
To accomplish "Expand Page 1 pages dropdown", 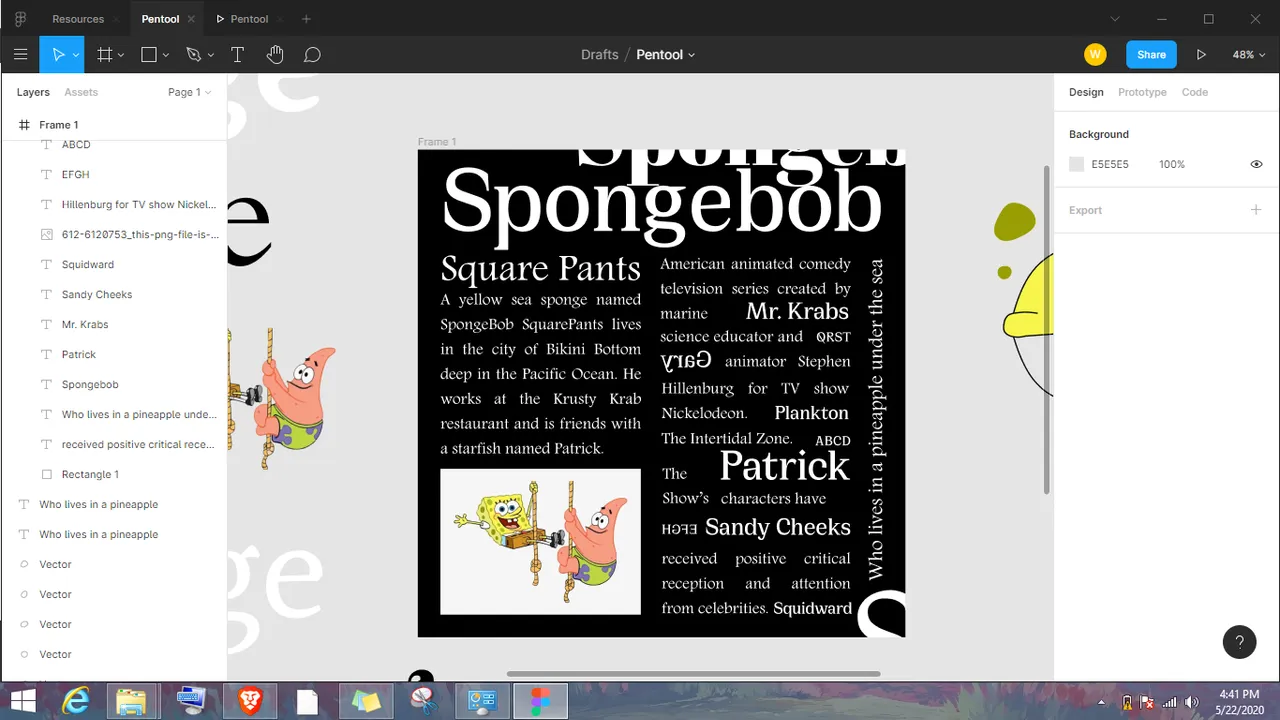I will coord(190,92).
